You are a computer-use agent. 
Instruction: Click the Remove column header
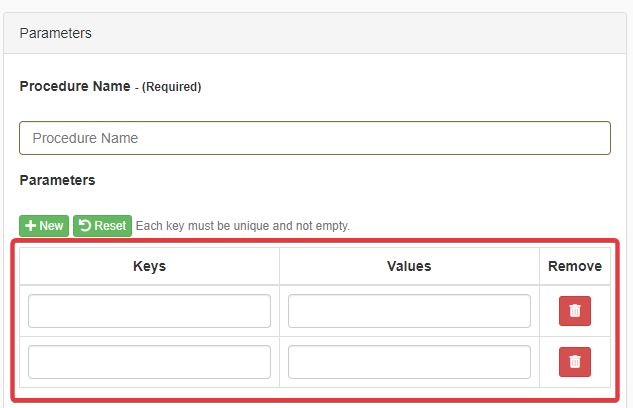coord(574,266)
